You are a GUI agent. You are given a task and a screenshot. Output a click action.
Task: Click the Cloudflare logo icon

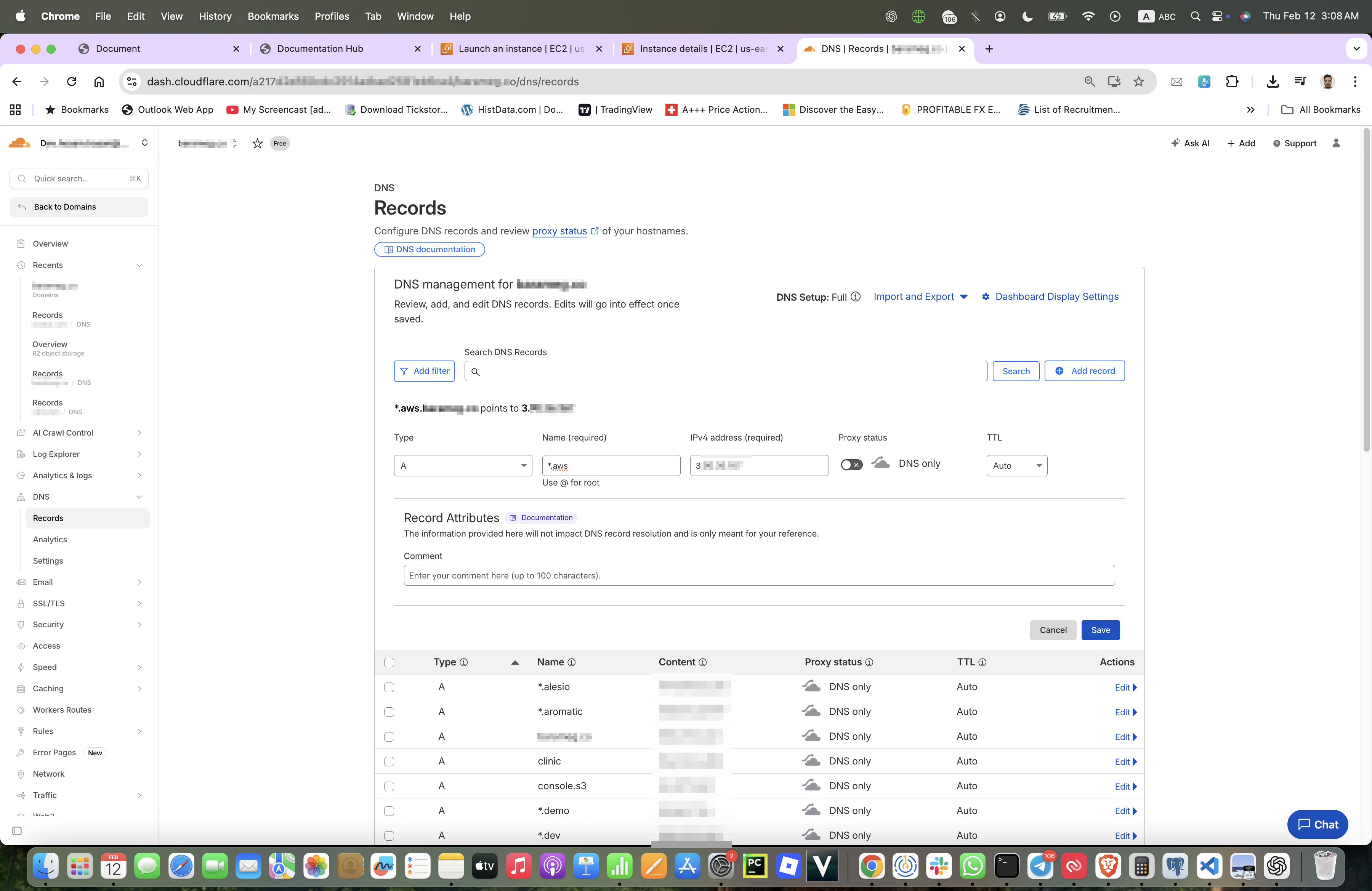pyautogui.click(x=19, y=143)
